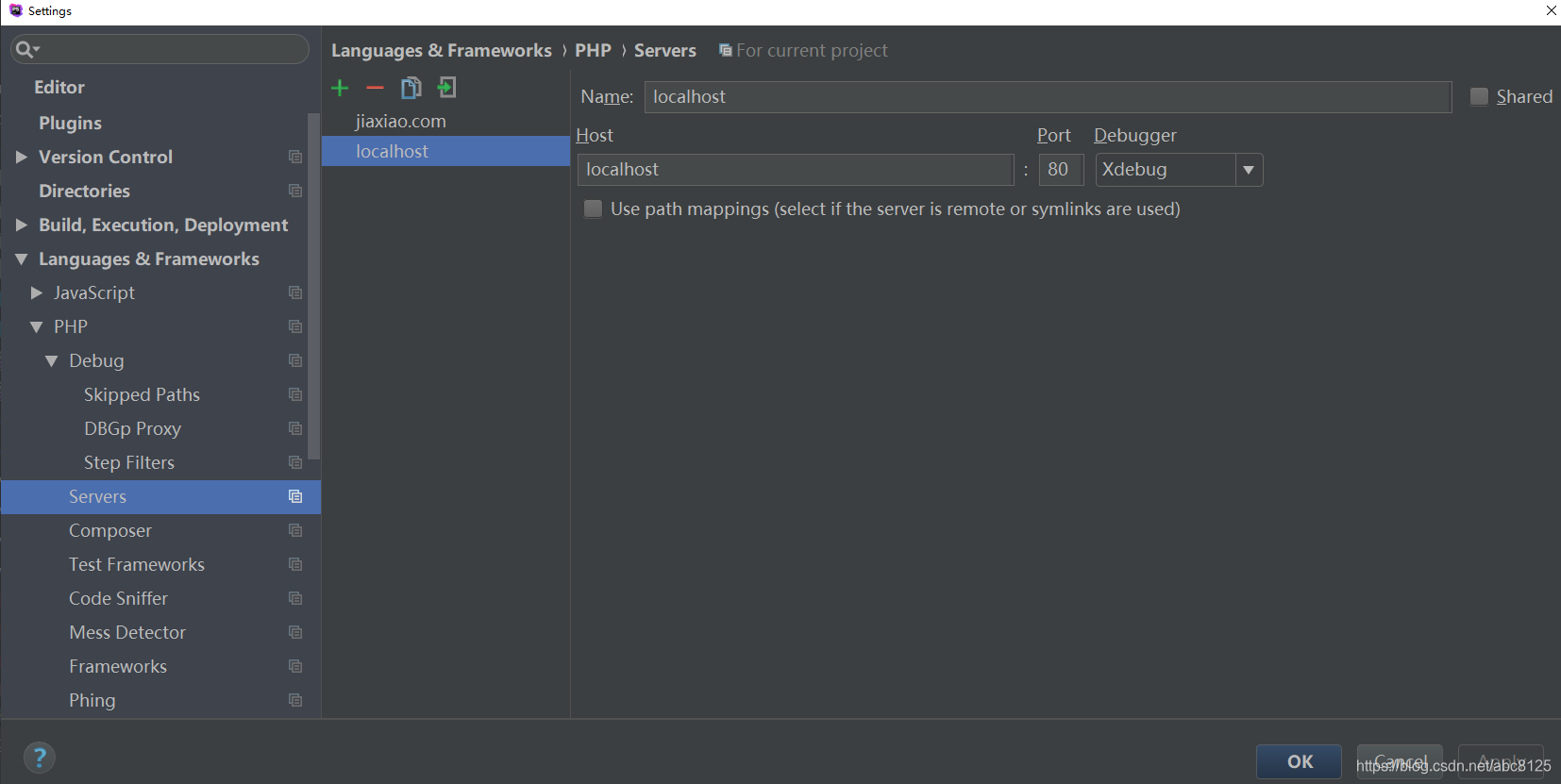Open the Mess Detector settings page
The image size is (1561, 784).
127,632
